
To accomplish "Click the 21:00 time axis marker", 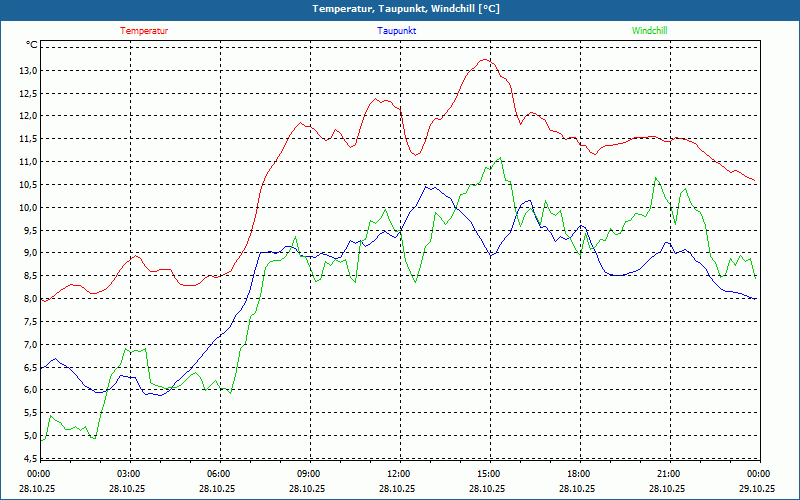I will (668, 474).
